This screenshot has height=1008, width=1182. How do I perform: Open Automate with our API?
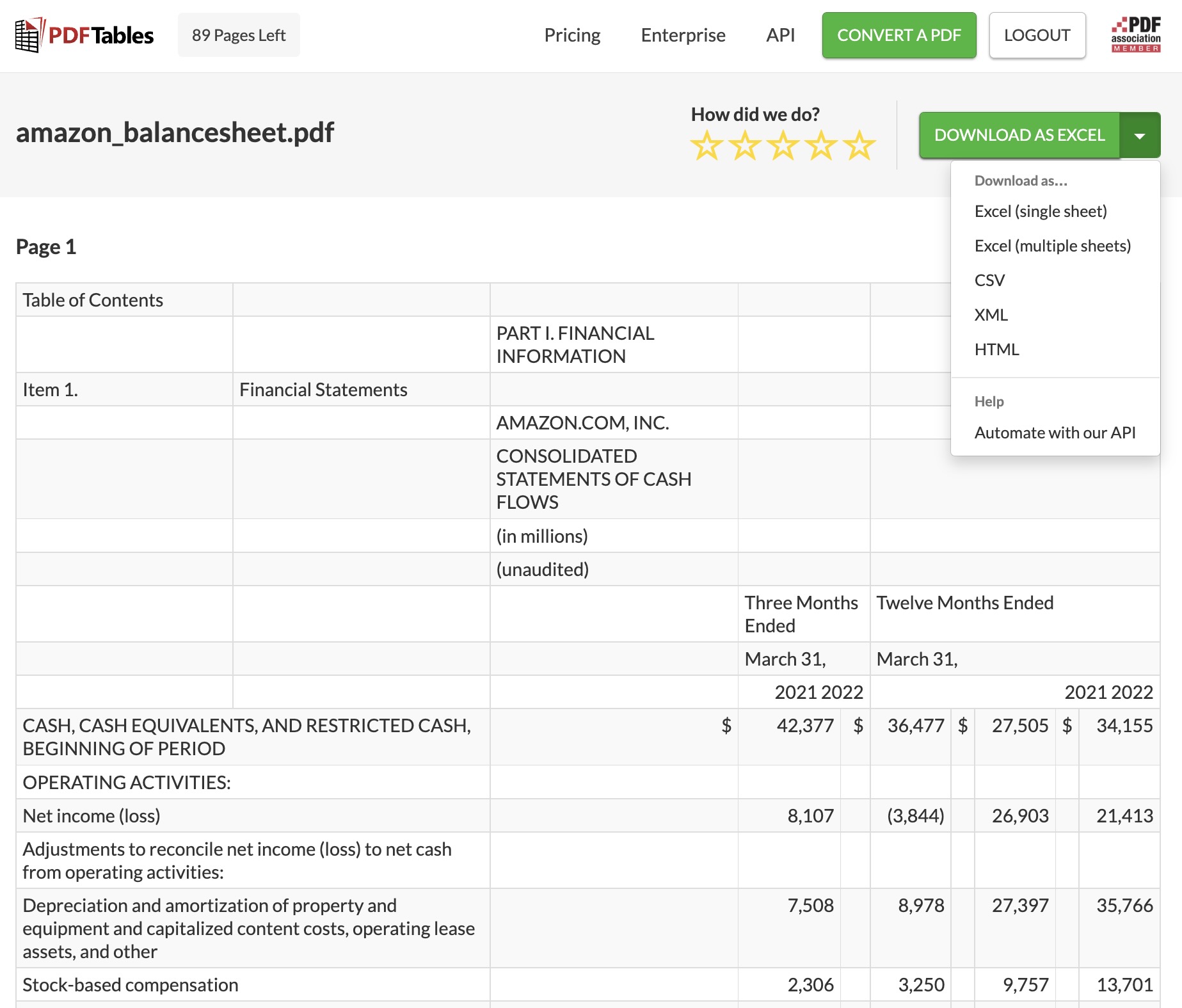[1055, 433]
